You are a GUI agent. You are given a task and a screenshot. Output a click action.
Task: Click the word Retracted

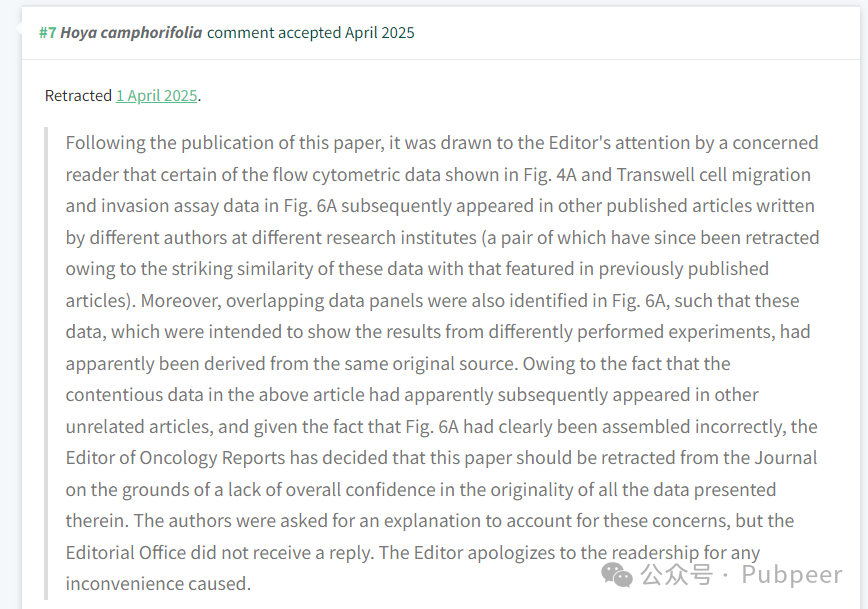coord(79,96)
